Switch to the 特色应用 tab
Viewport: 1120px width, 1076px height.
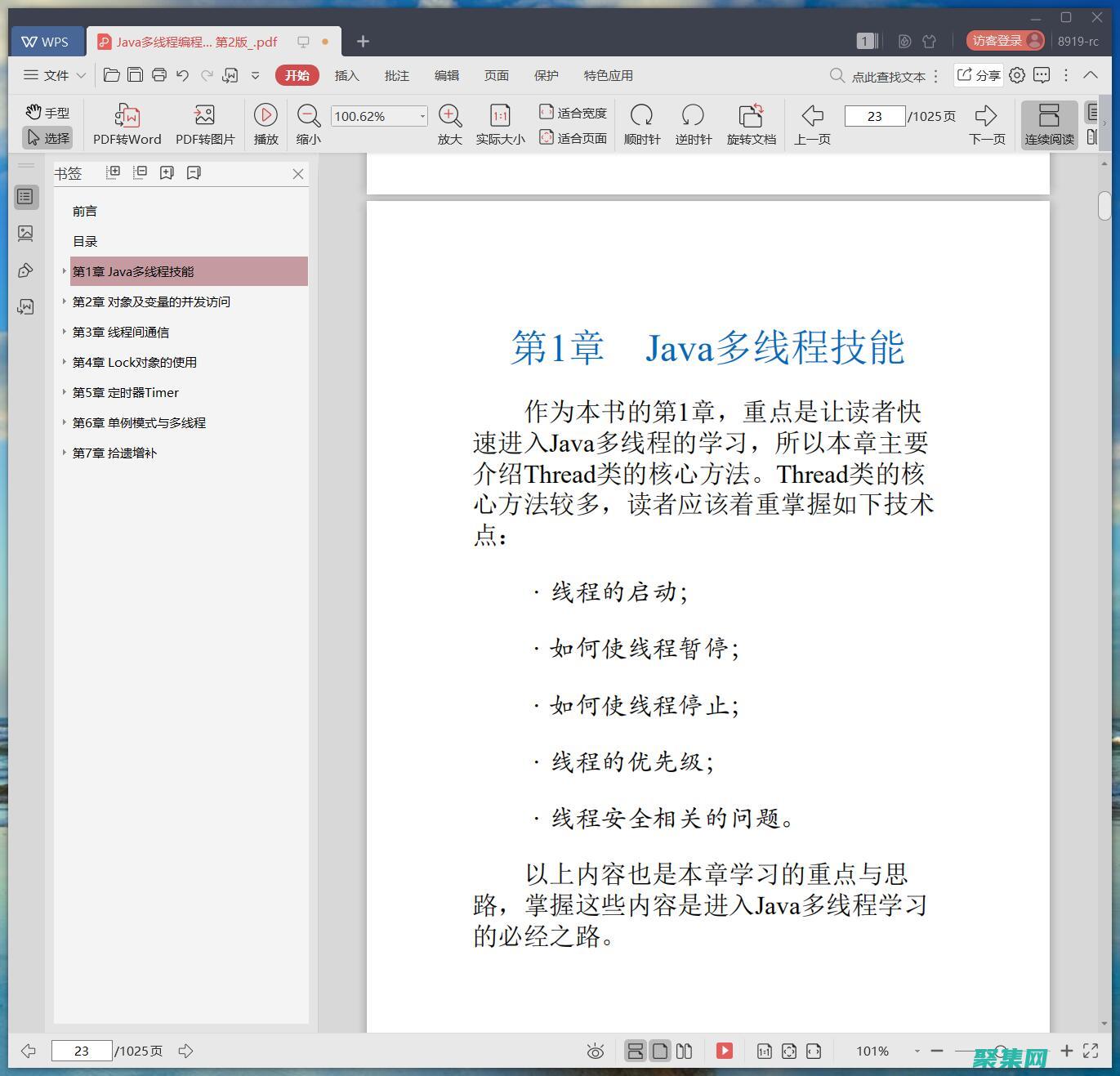[608, 75]
